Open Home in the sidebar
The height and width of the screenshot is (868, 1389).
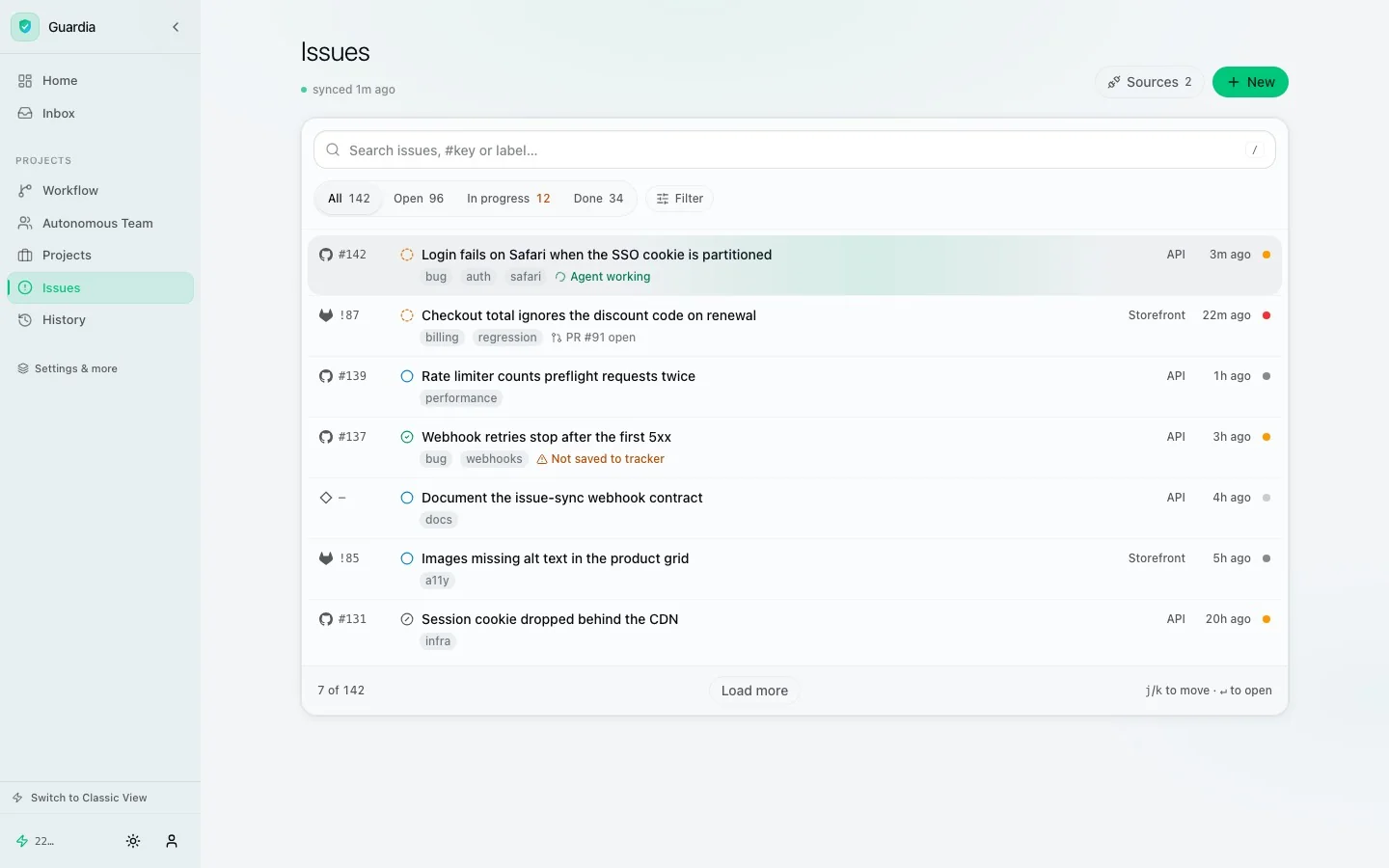(x=100, y=81)
